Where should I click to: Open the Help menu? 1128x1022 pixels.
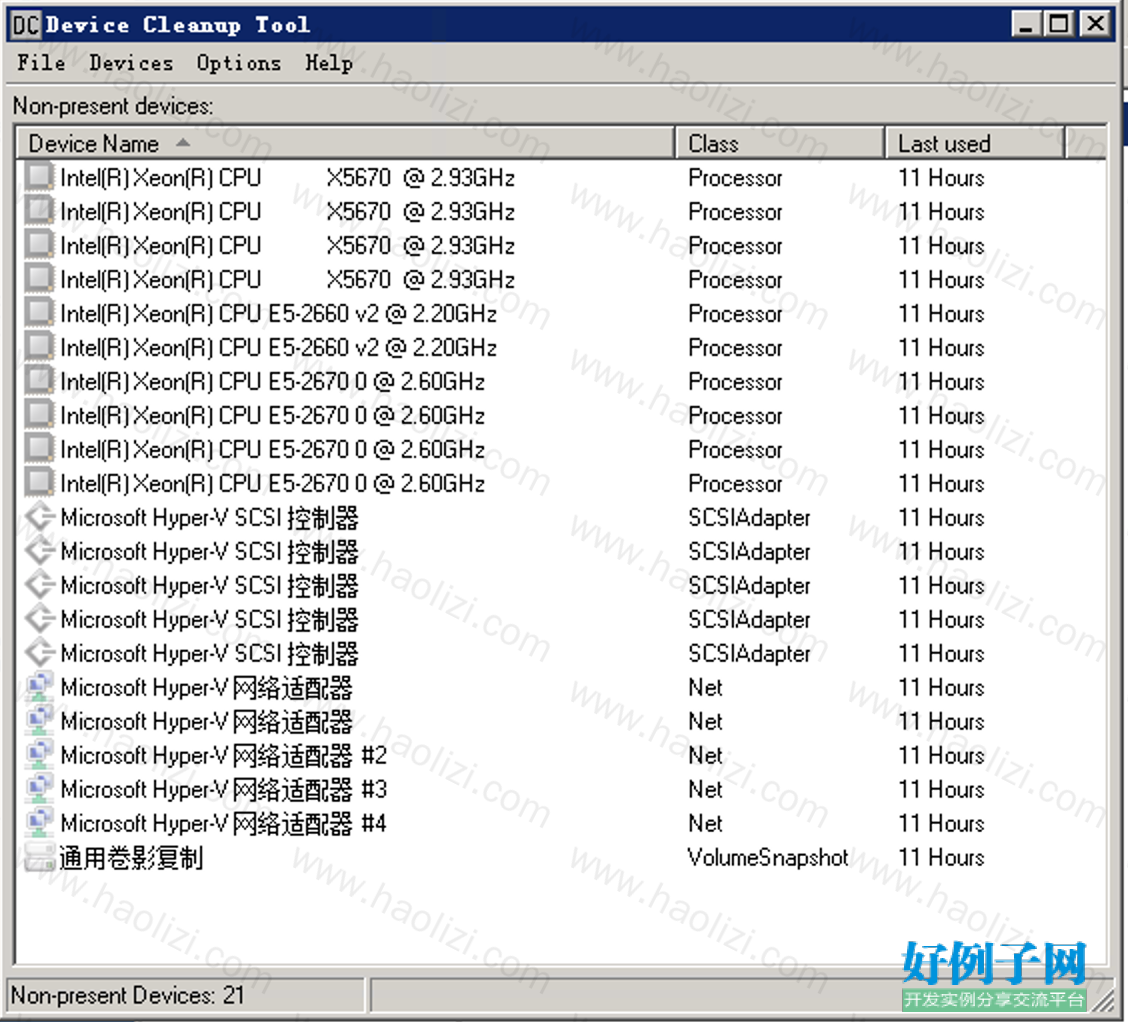click(329, 63)
